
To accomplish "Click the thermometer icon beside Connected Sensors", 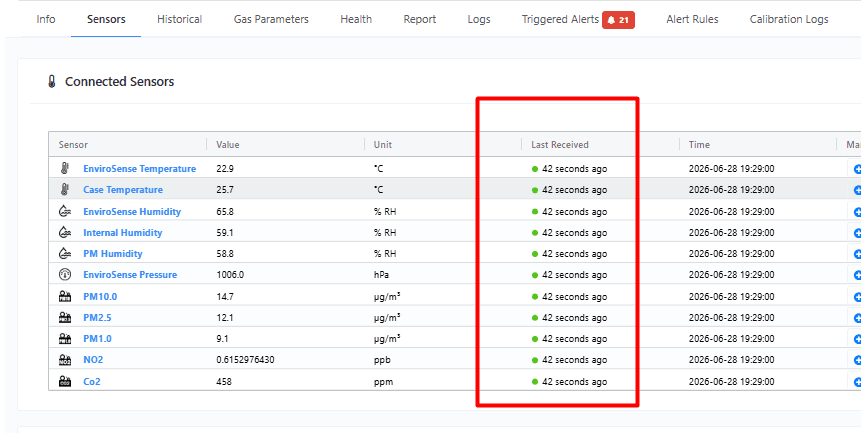I will coord(52,82).
